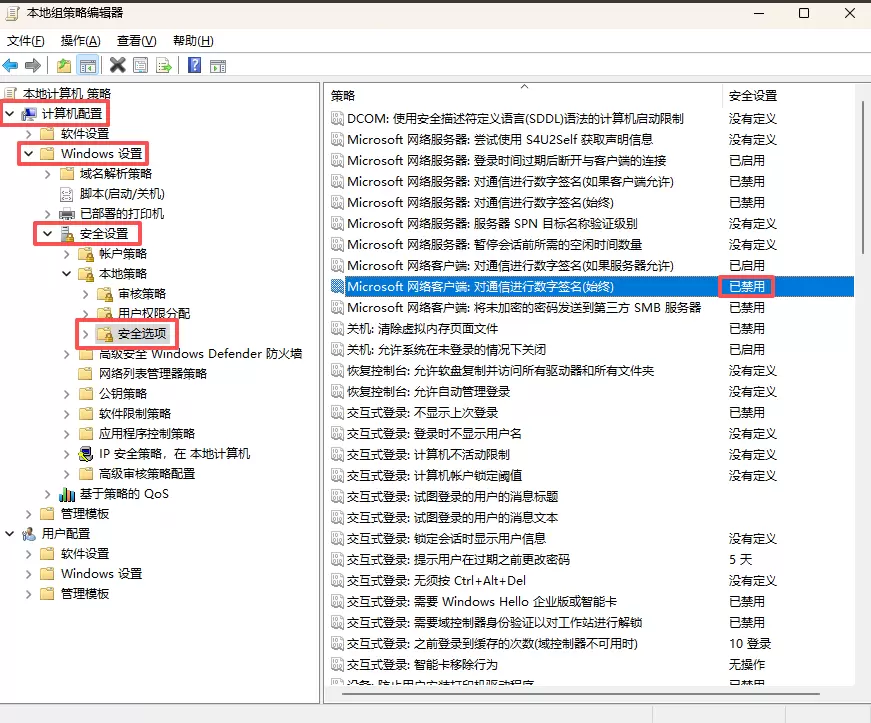871x723 pixels.
Task: Expand the 审核策略 tree node
Action: coord(86,294)
